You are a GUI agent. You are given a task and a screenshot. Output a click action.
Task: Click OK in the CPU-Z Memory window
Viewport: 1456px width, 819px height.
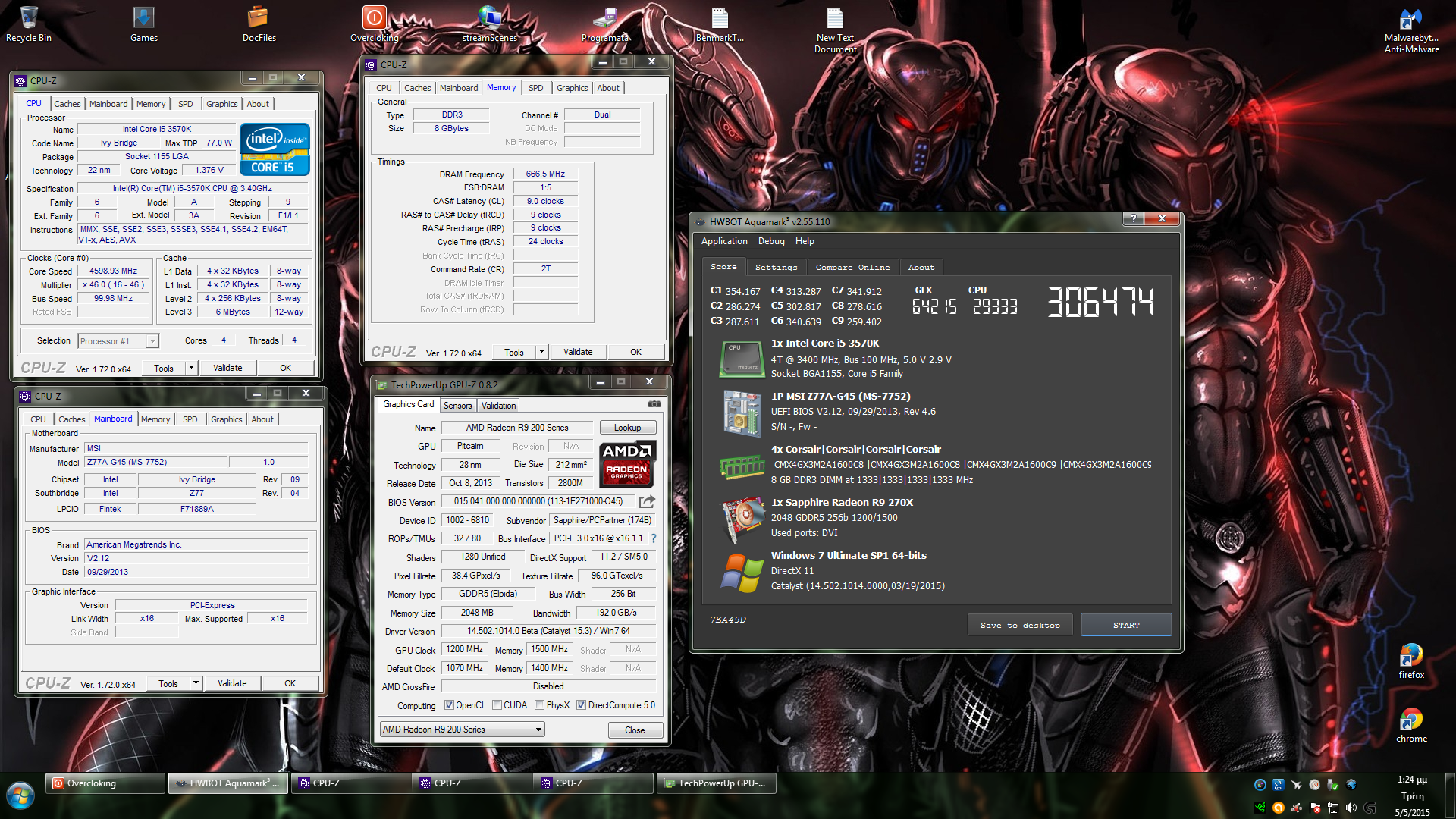coord(635,352)
